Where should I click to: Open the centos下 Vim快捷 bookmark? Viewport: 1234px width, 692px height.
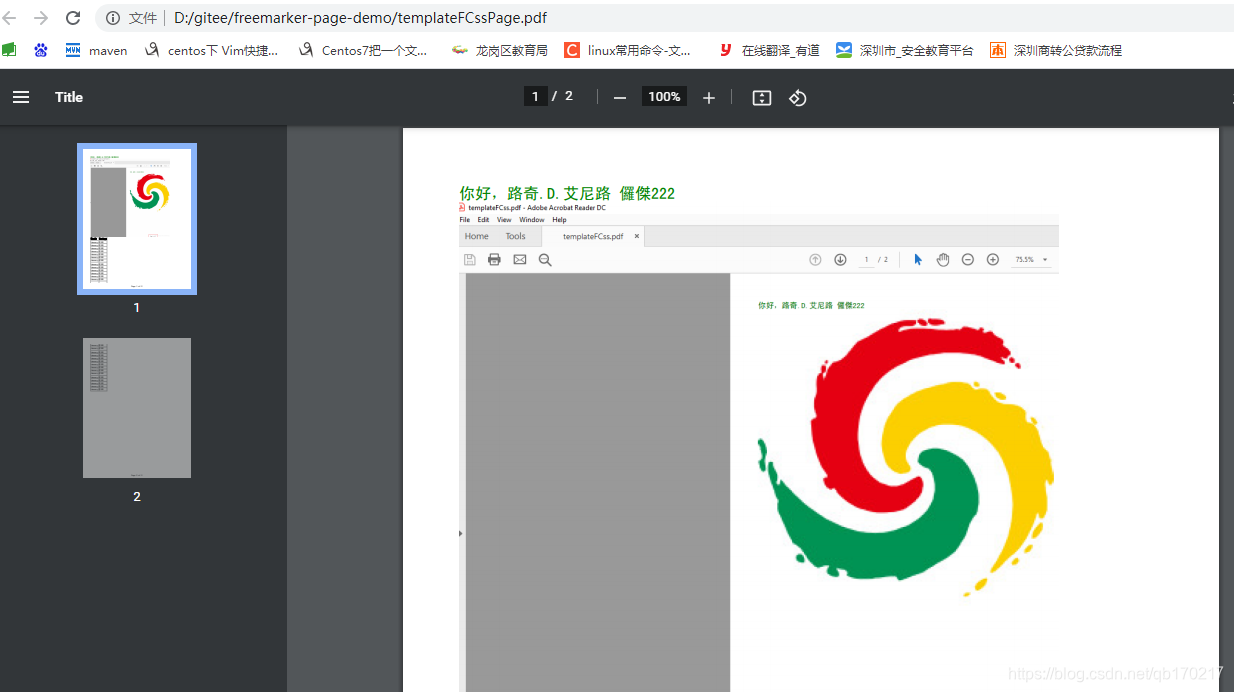(211, 50)
